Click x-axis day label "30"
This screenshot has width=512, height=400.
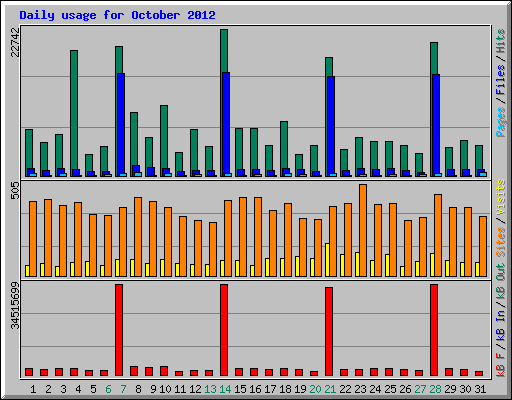coord(465,389)
